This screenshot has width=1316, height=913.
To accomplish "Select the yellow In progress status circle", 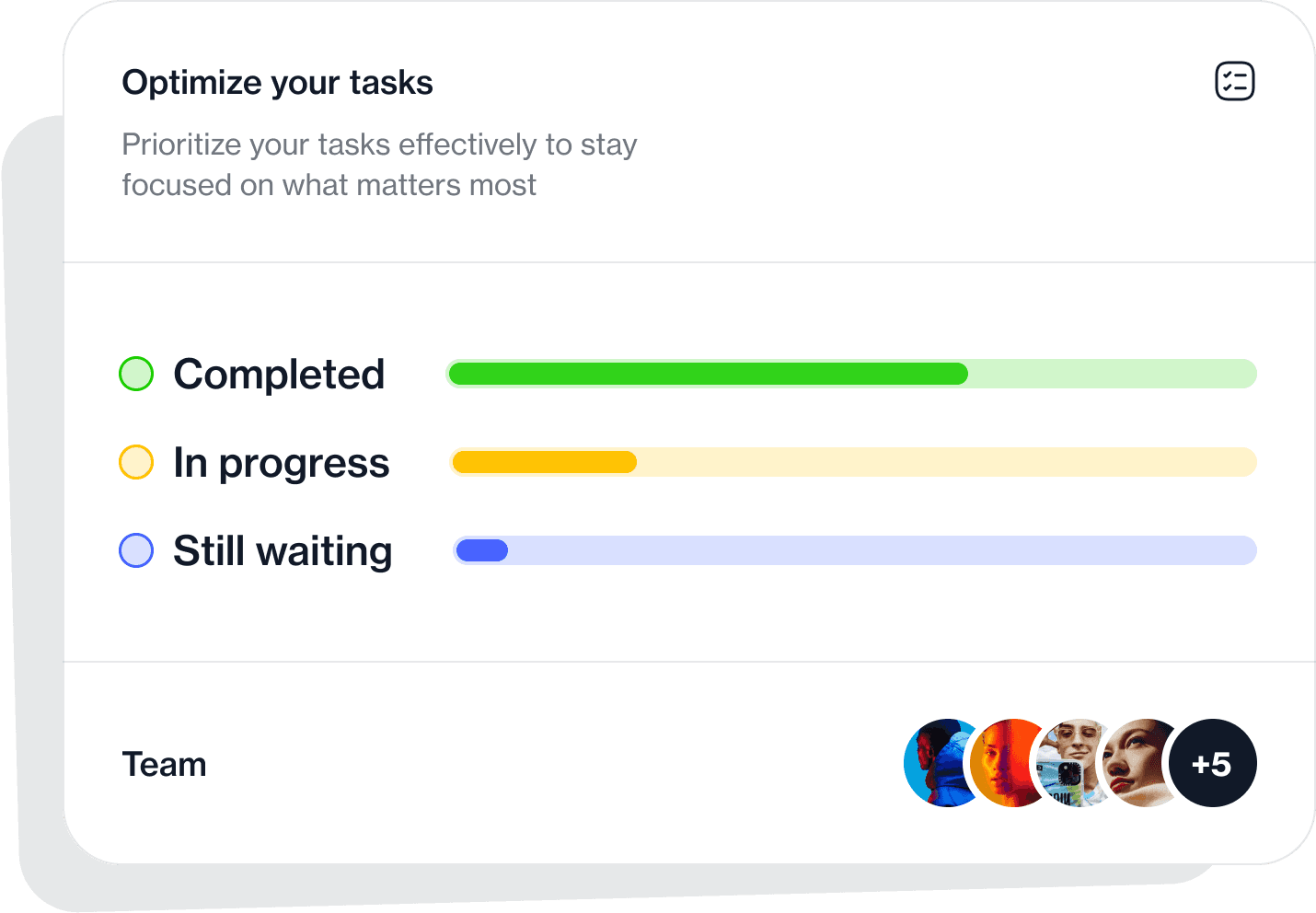I will [136, 462].
